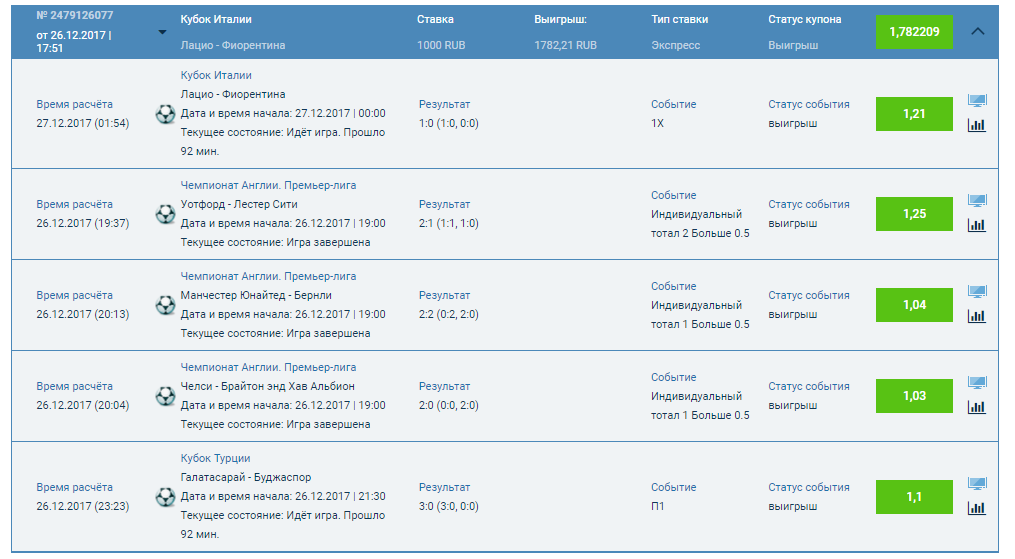Open statistics chart icon for Челси - Брайтон
This screenshot has height=559, width=1015.
tap(977, 408)
